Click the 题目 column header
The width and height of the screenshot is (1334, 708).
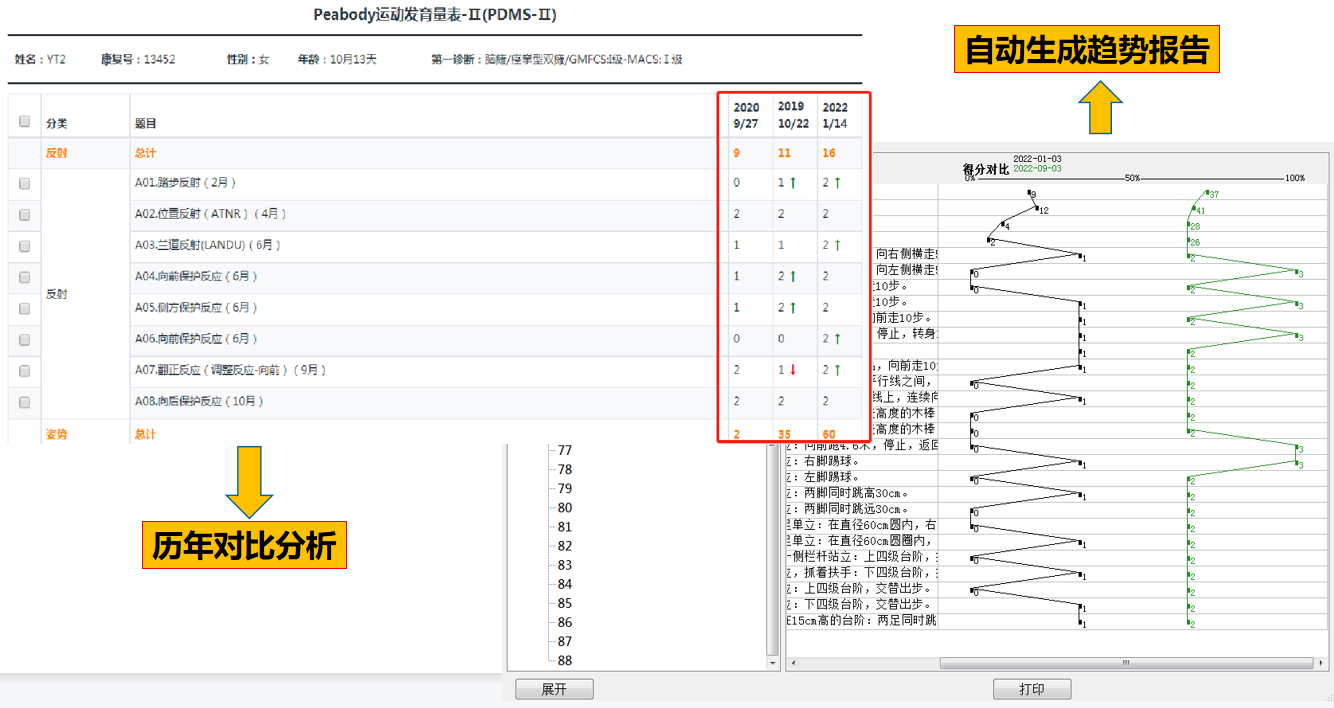146,123
